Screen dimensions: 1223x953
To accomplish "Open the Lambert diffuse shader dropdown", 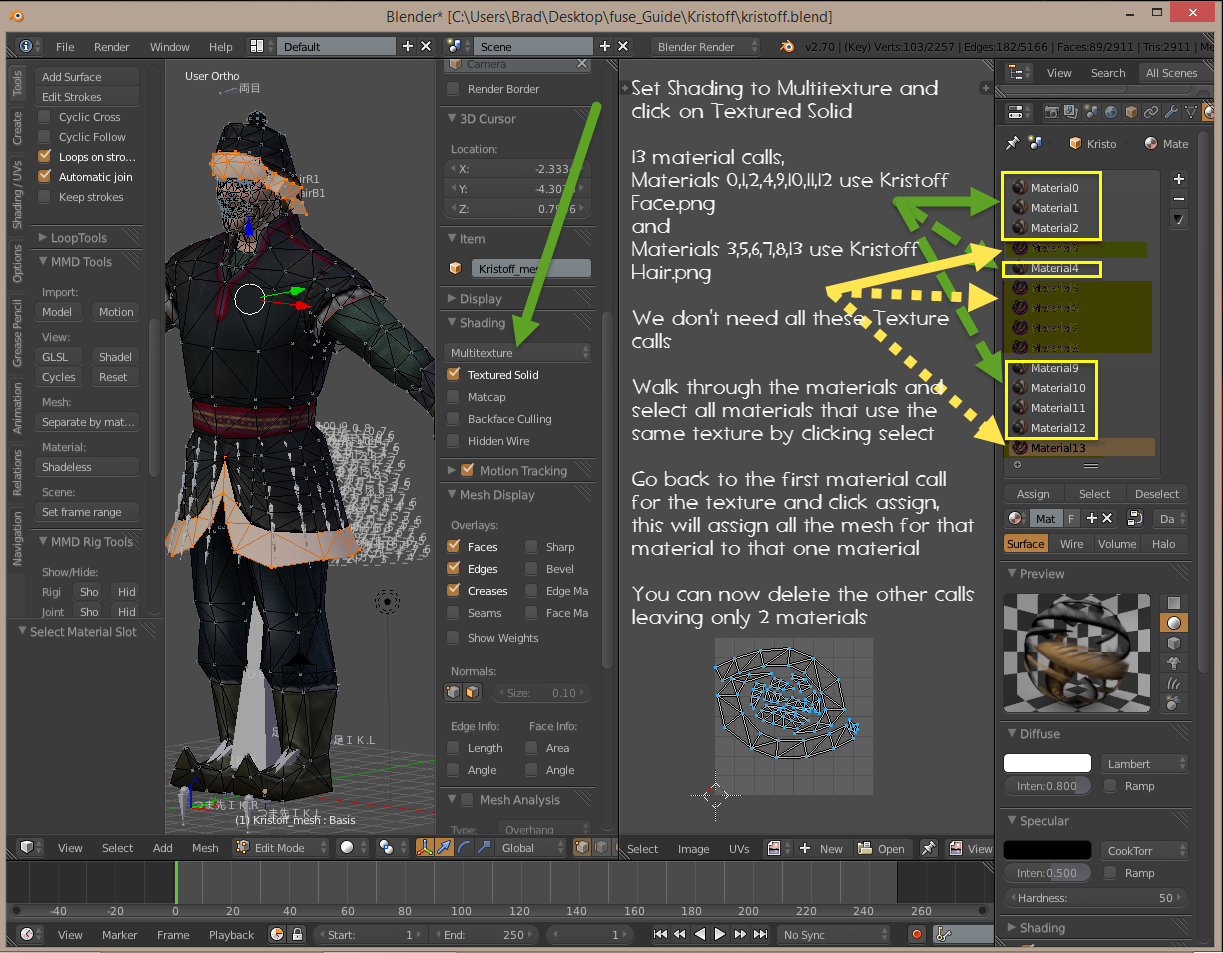I will (x=1144, y=763).
